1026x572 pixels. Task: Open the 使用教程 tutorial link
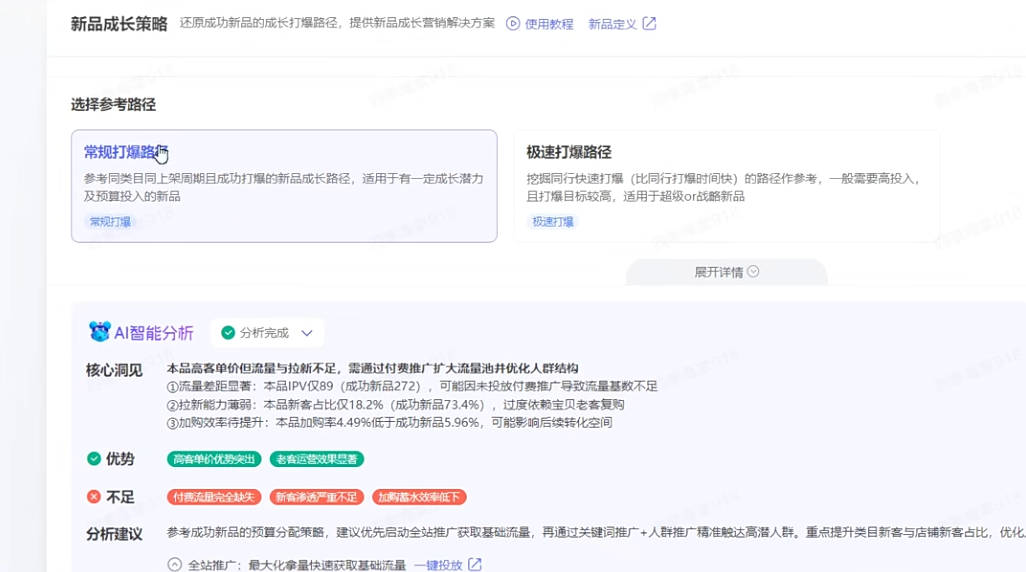pos(548,24)
